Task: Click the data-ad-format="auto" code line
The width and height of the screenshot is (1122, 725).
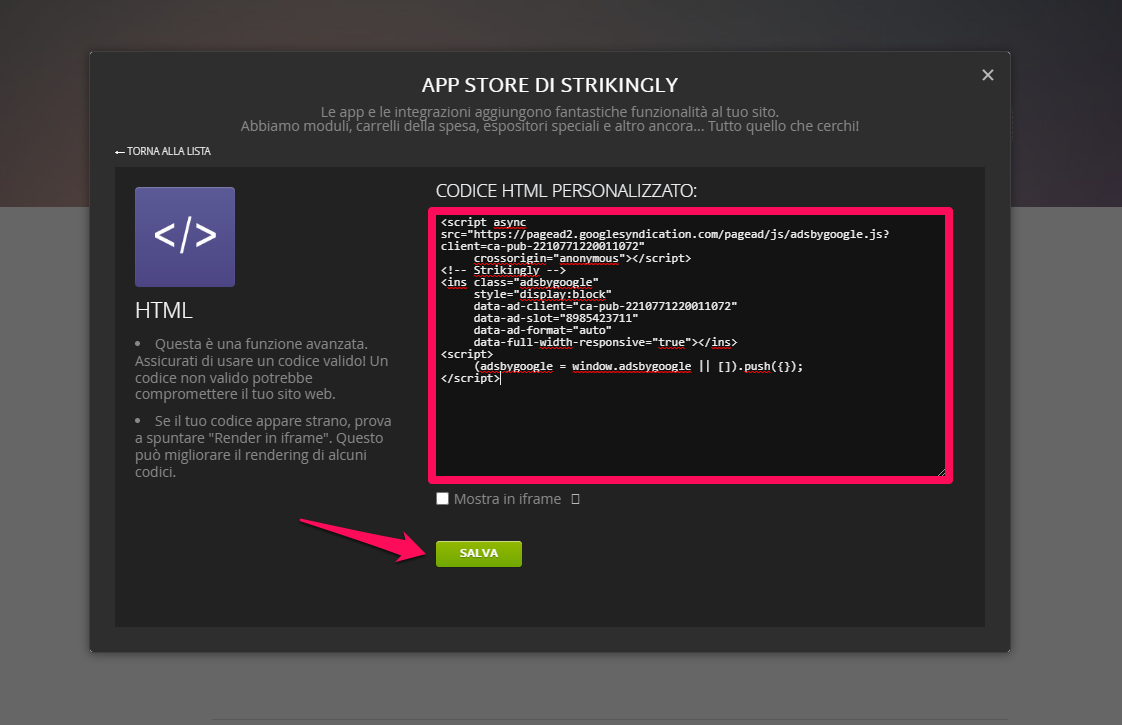Action: (x=542, y=331)
